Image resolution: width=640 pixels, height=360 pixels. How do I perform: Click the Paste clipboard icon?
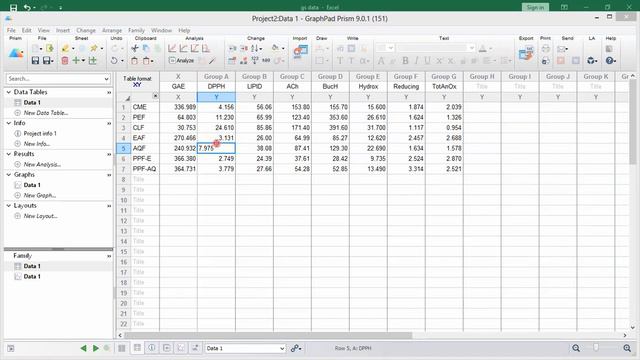pos(134,61)
